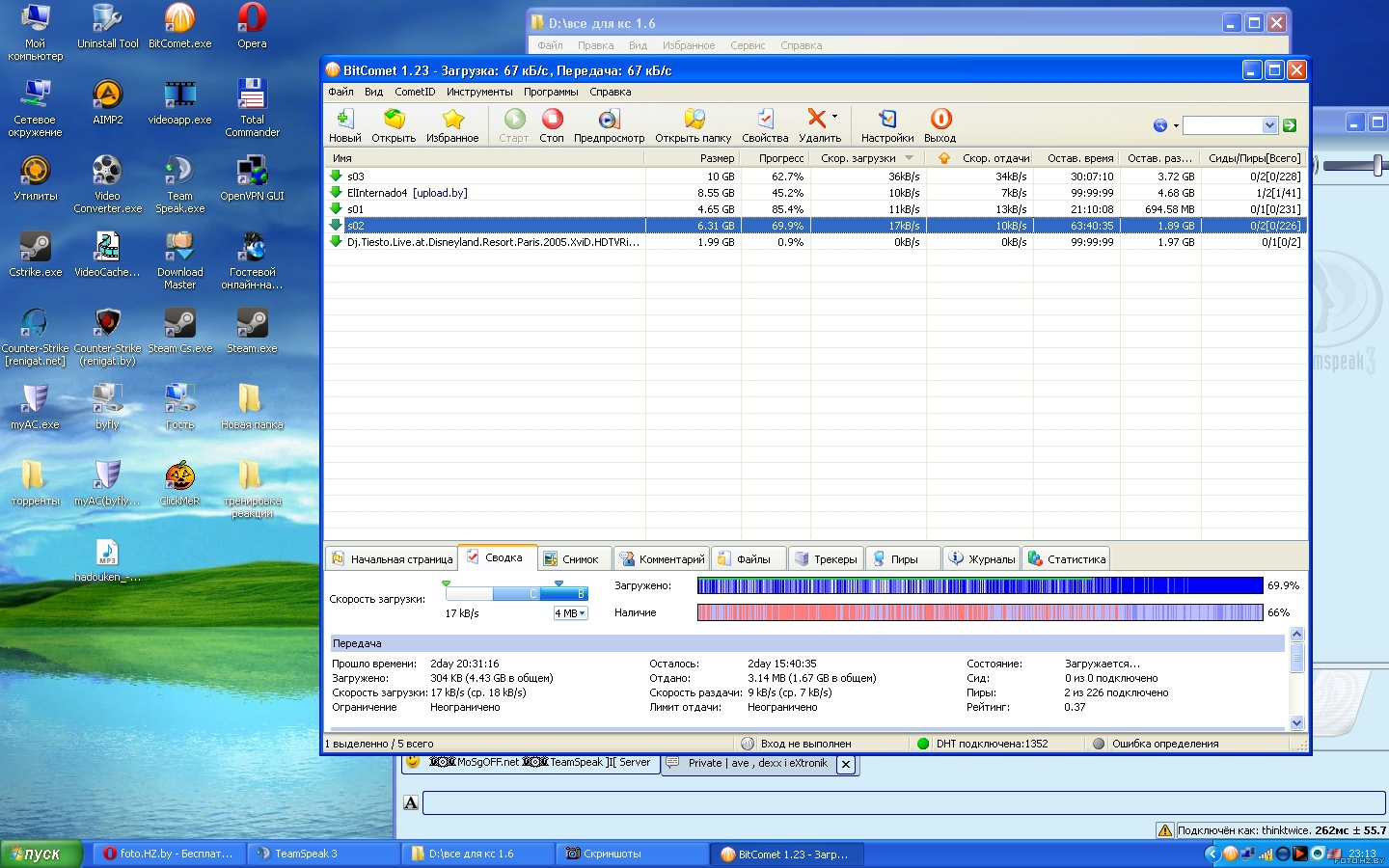The height and width of the screenshot is (868, 1389).
Task: Open the search box combo arrow
Action: [x=1269, y=125]
